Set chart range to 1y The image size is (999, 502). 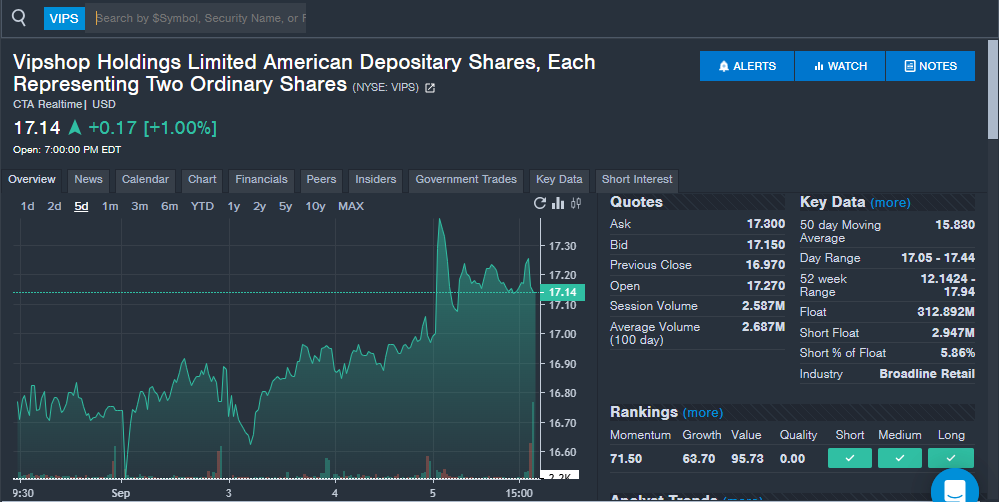coord(234,206)
